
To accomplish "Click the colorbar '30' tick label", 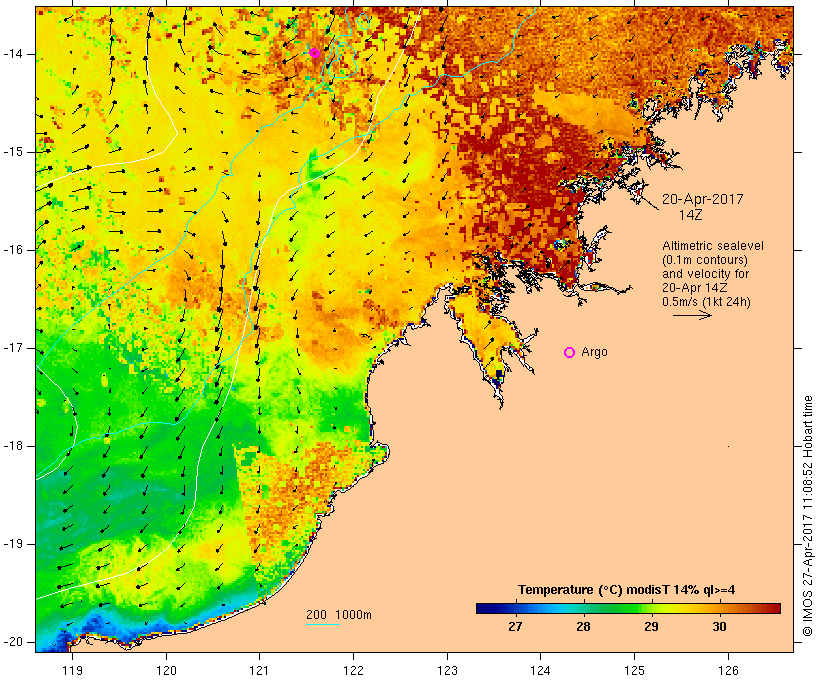I will pos(719,626).
